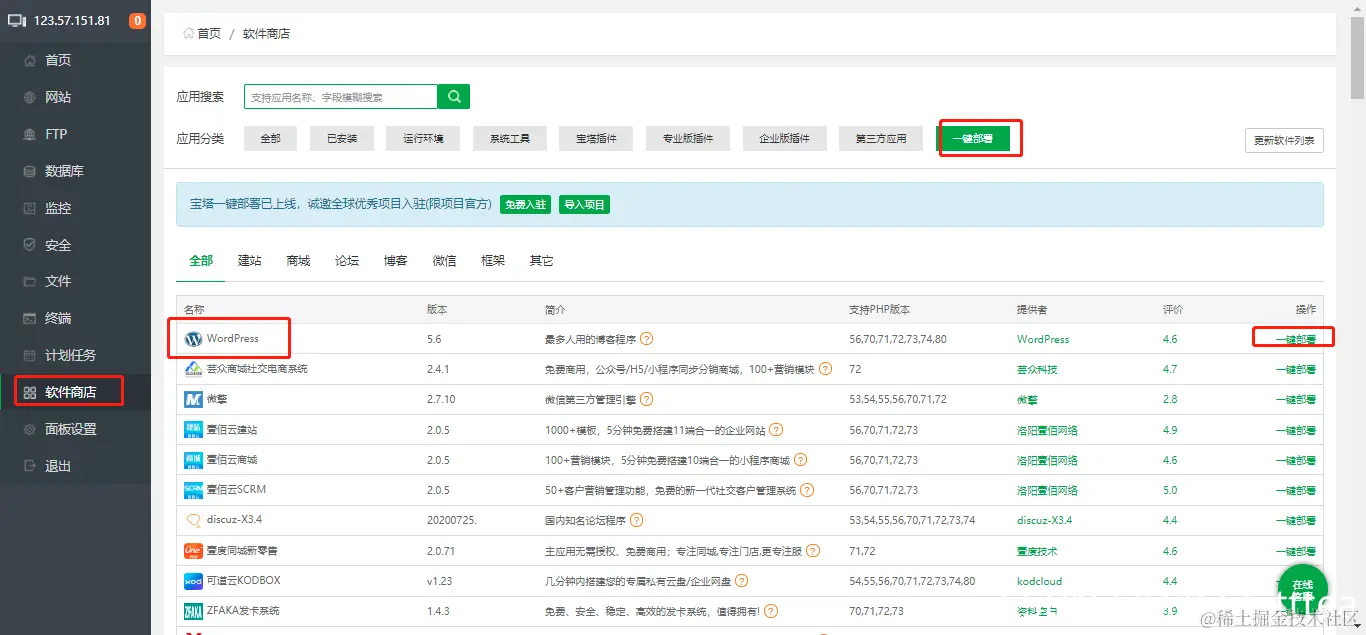Switch to the 论坛 tab
The width and height of the screenshot is (1366, 635).
[x=347, y=261]
